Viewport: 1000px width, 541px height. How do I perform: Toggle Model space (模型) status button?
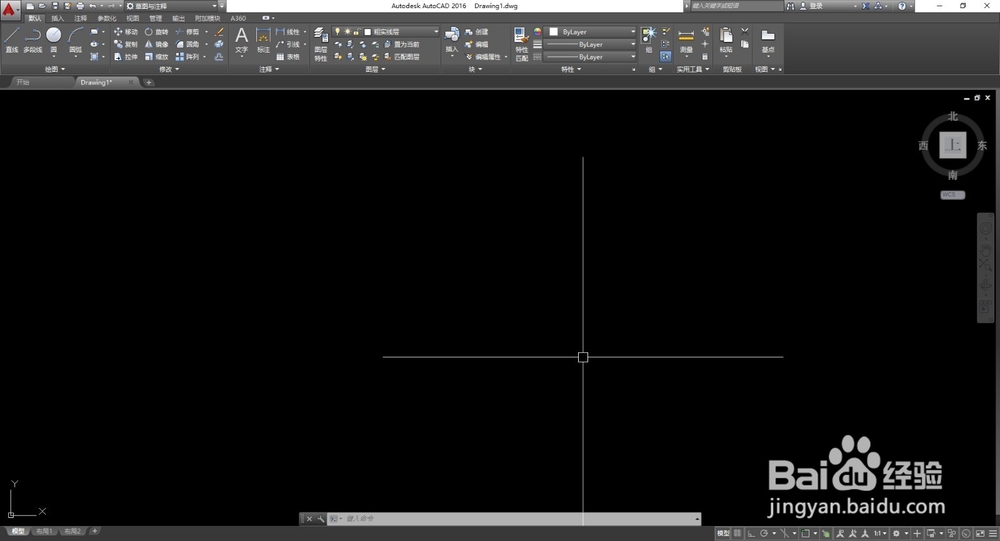click(x=723, y=533)
